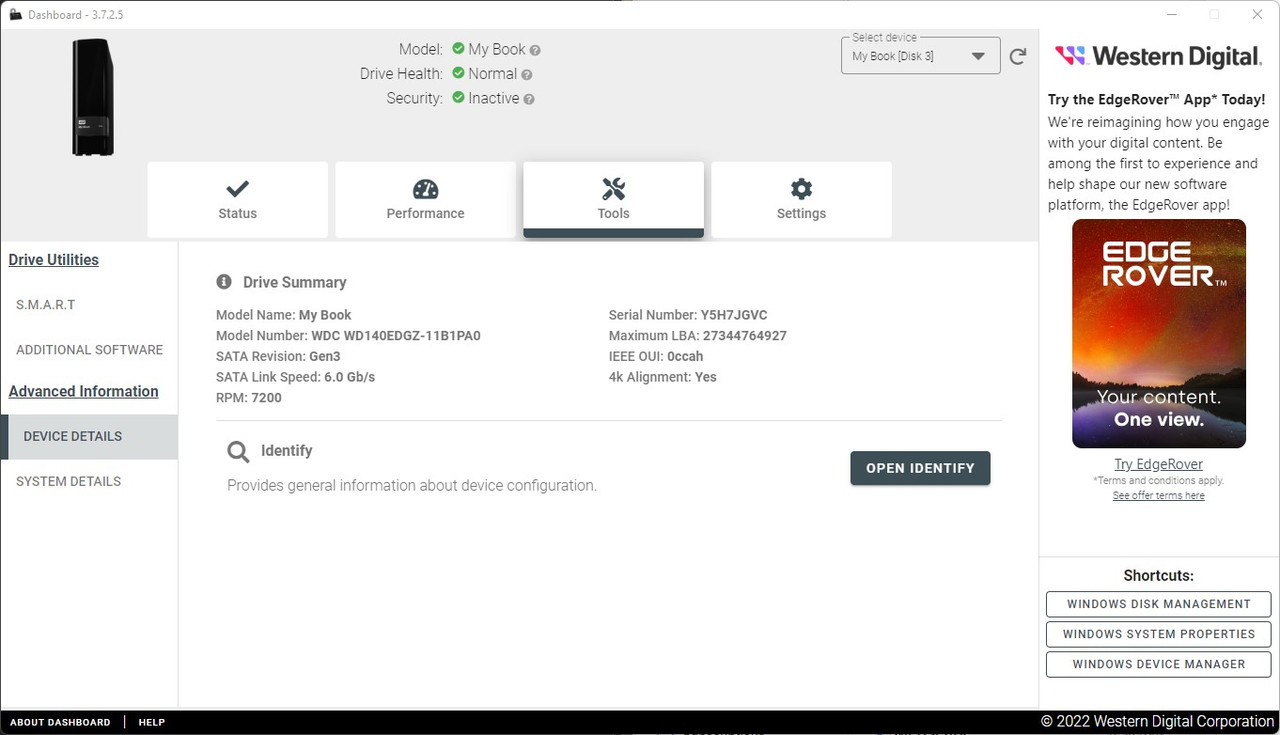This screenshot has width=1280, height=735.
Task: Click the See offer terms here link
Action: coord(1159,496)
